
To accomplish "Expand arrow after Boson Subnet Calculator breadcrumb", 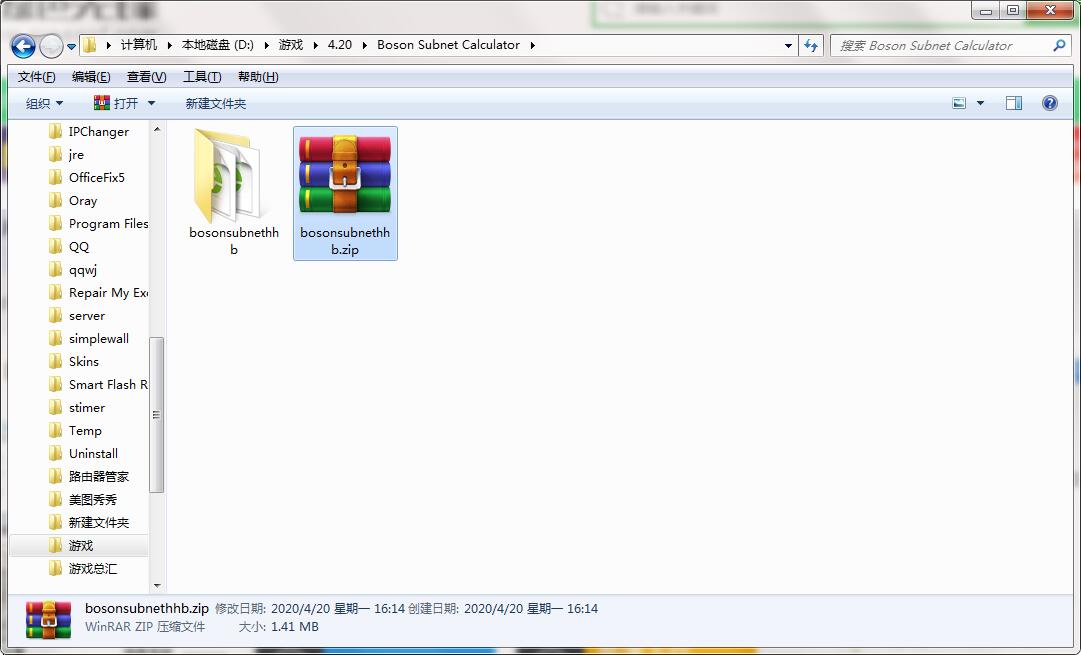I will click(x=532, y=46).
